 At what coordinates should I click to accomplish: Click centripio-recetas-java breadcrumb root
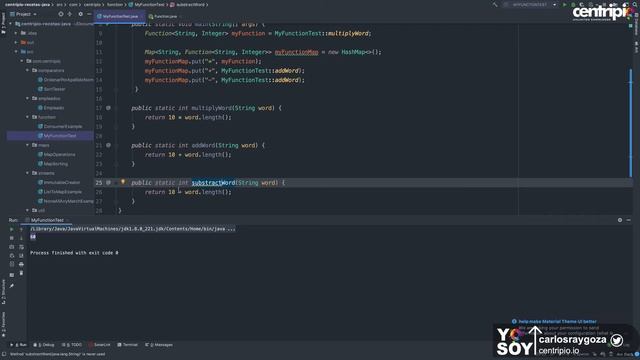tap(27, 4)
